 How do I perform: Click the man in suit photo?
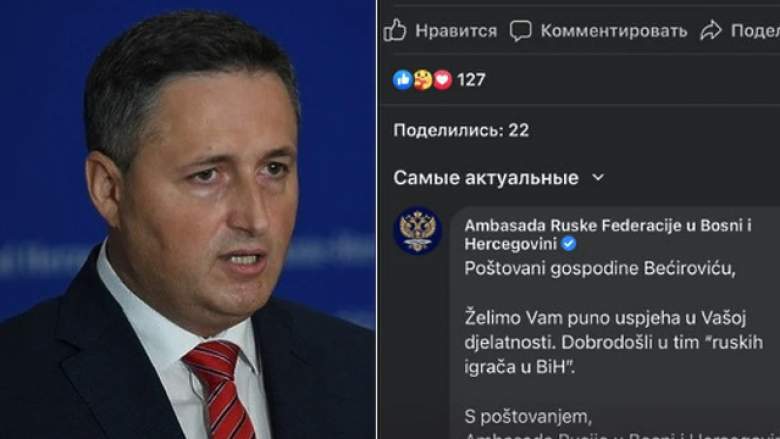188,219
